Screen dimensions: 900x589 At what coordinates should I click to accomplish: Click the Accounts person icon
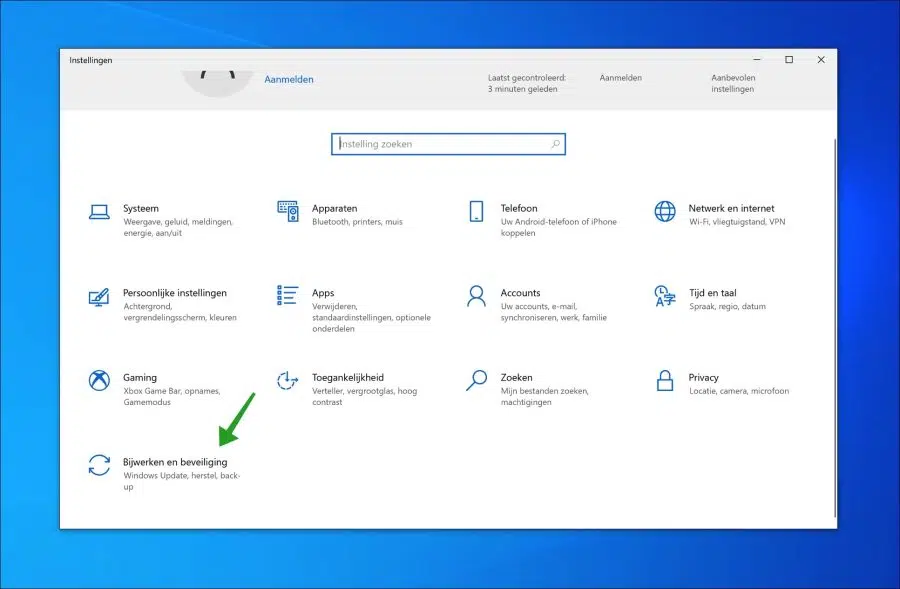(476, 296)
